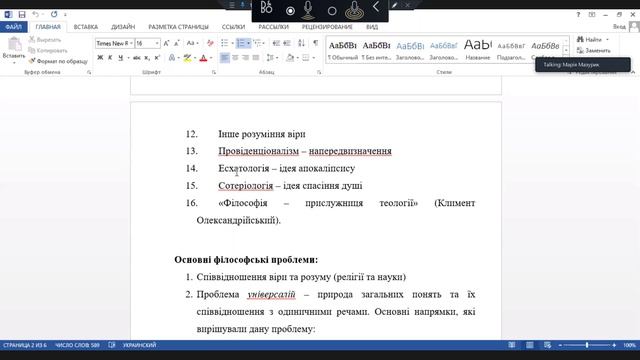Apply the Без интервала style
Screen dimensions: 640x360
tap(376, 50)
